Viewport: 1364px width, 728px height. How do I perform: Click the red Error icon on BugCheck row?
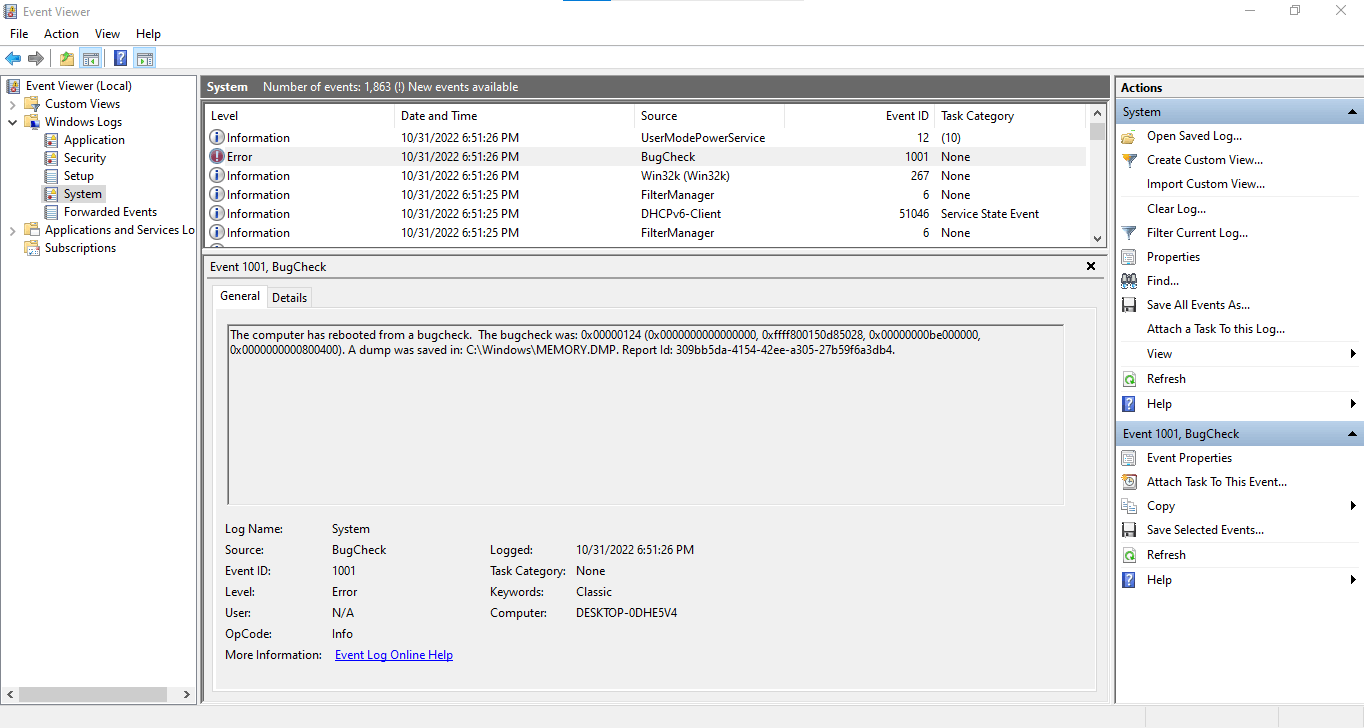click(x=217, y=156)
